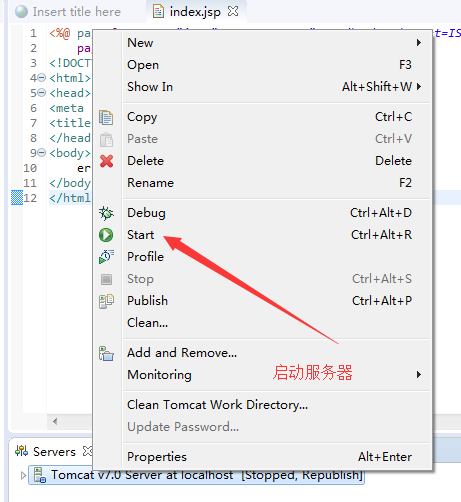Screen dimensions: 461x502
Task: Expand the Monitoring submenu
Action: (276, 375)
